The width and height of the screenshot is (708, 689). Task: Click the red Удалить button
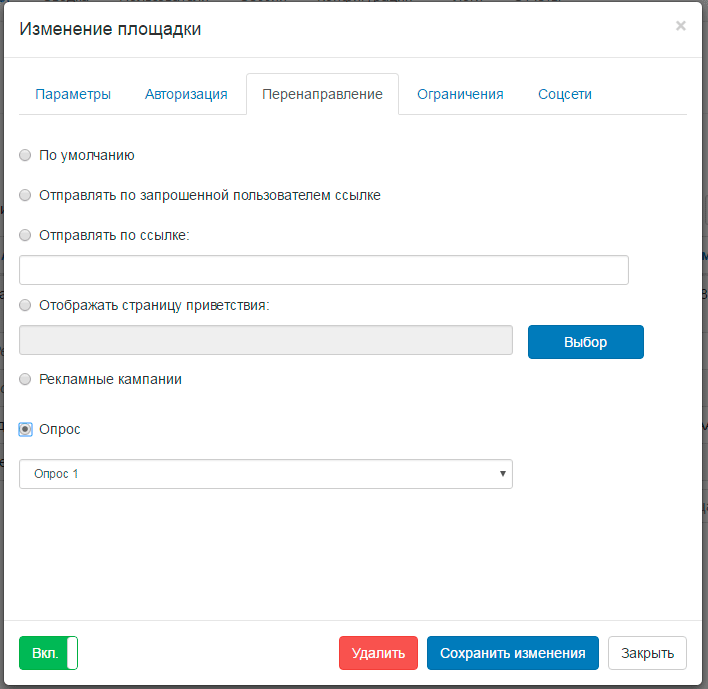378,653
